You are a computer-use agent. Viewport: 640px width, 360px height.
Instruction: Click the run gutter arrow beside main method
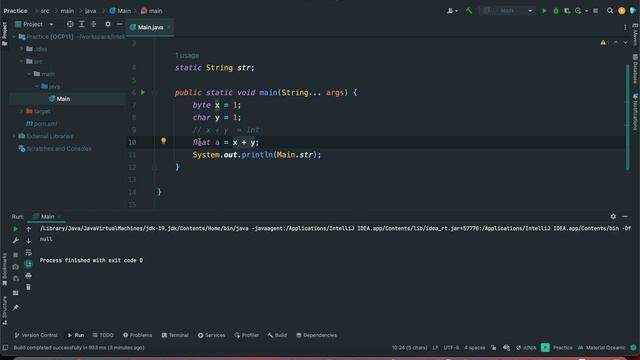pyautogui.click(x=143, y=93)
